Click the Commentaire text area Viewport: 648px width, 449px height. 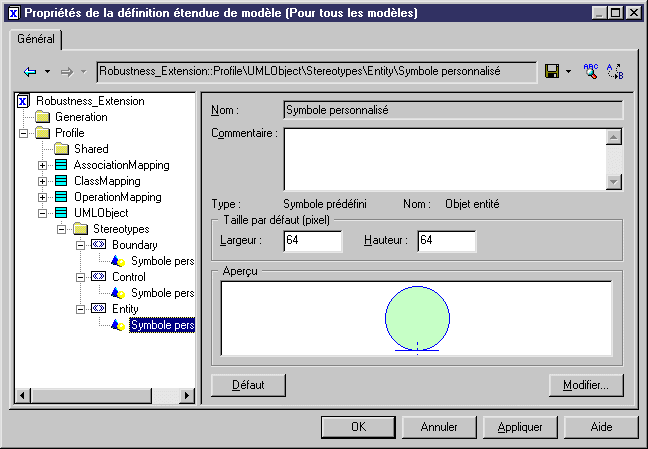click(445, 159)
